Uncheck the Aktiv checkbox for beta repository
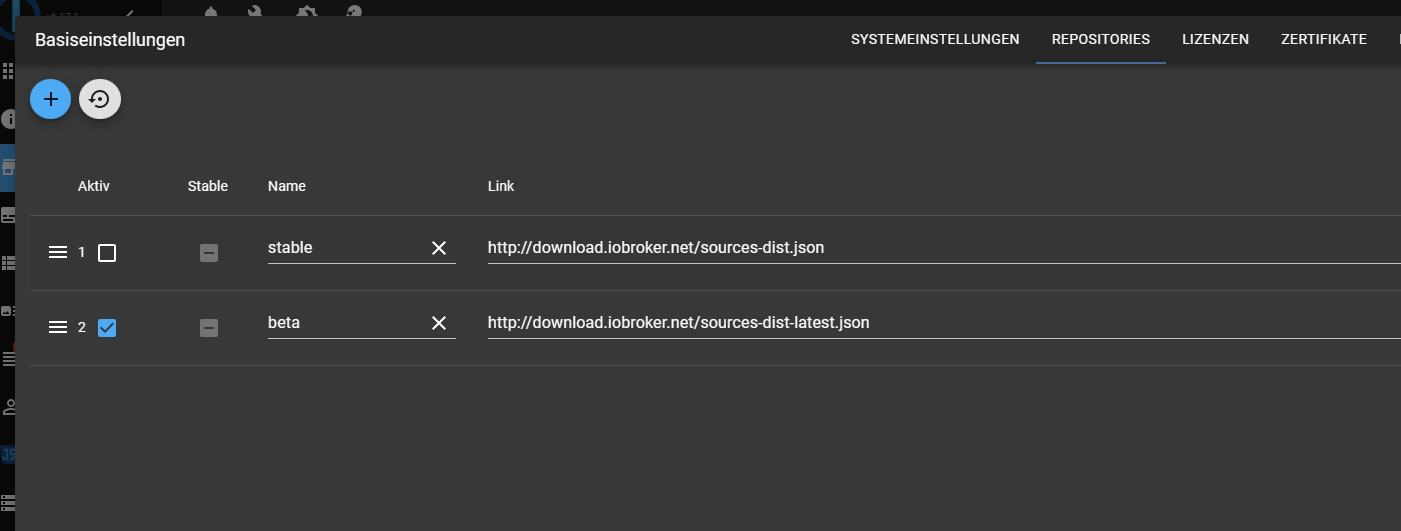This screenshot has height=531, width=1401. [x=107, y=327]
